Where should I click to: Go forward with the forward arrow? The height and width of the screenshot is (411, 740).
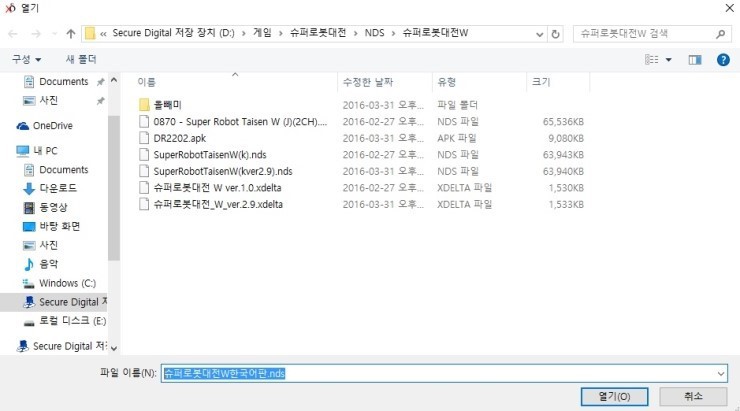pyautogui.click(x=36, y=34)
